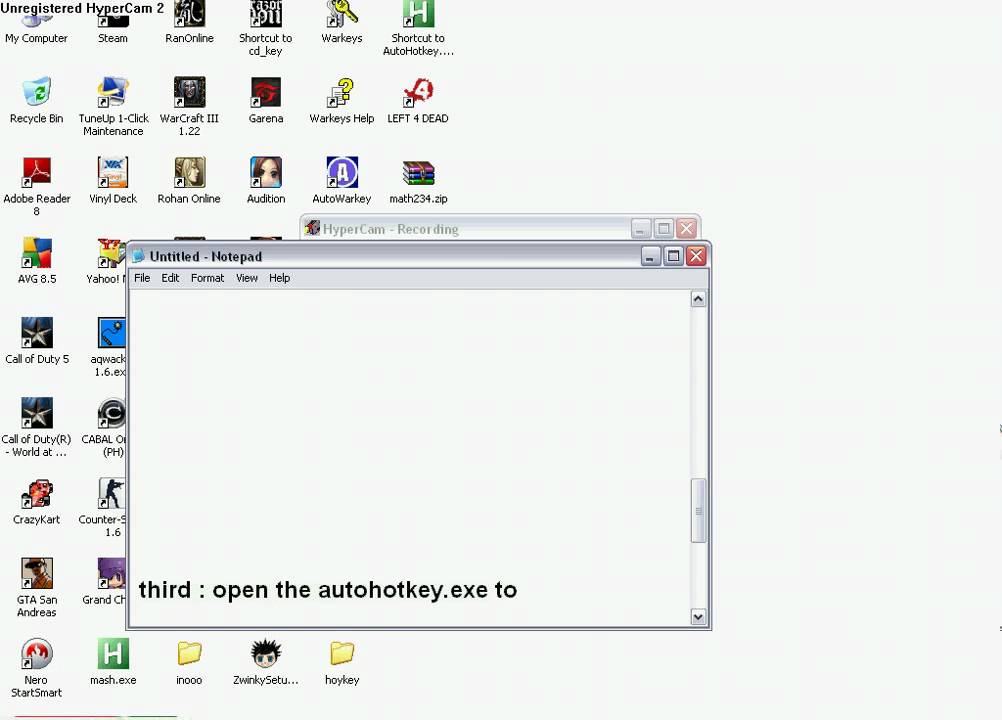Select the Audition desktop icon
The image size is (1002, 720).
click(266, 181)
